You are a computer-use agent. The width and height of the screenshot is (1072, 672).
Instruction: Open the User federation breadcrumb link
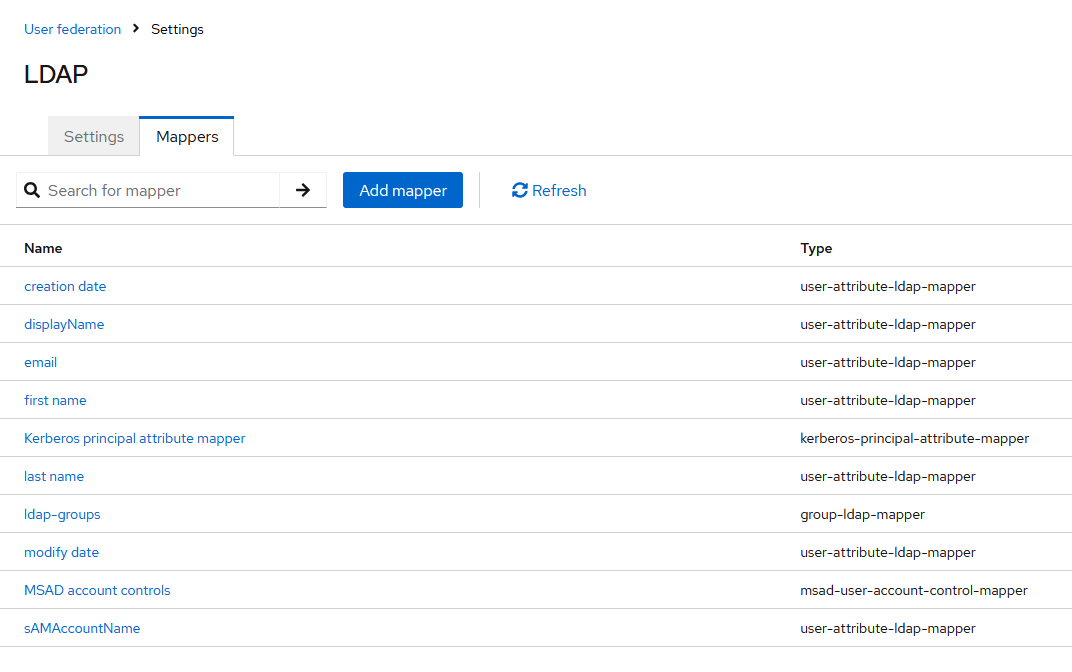(x=72, y=29)
